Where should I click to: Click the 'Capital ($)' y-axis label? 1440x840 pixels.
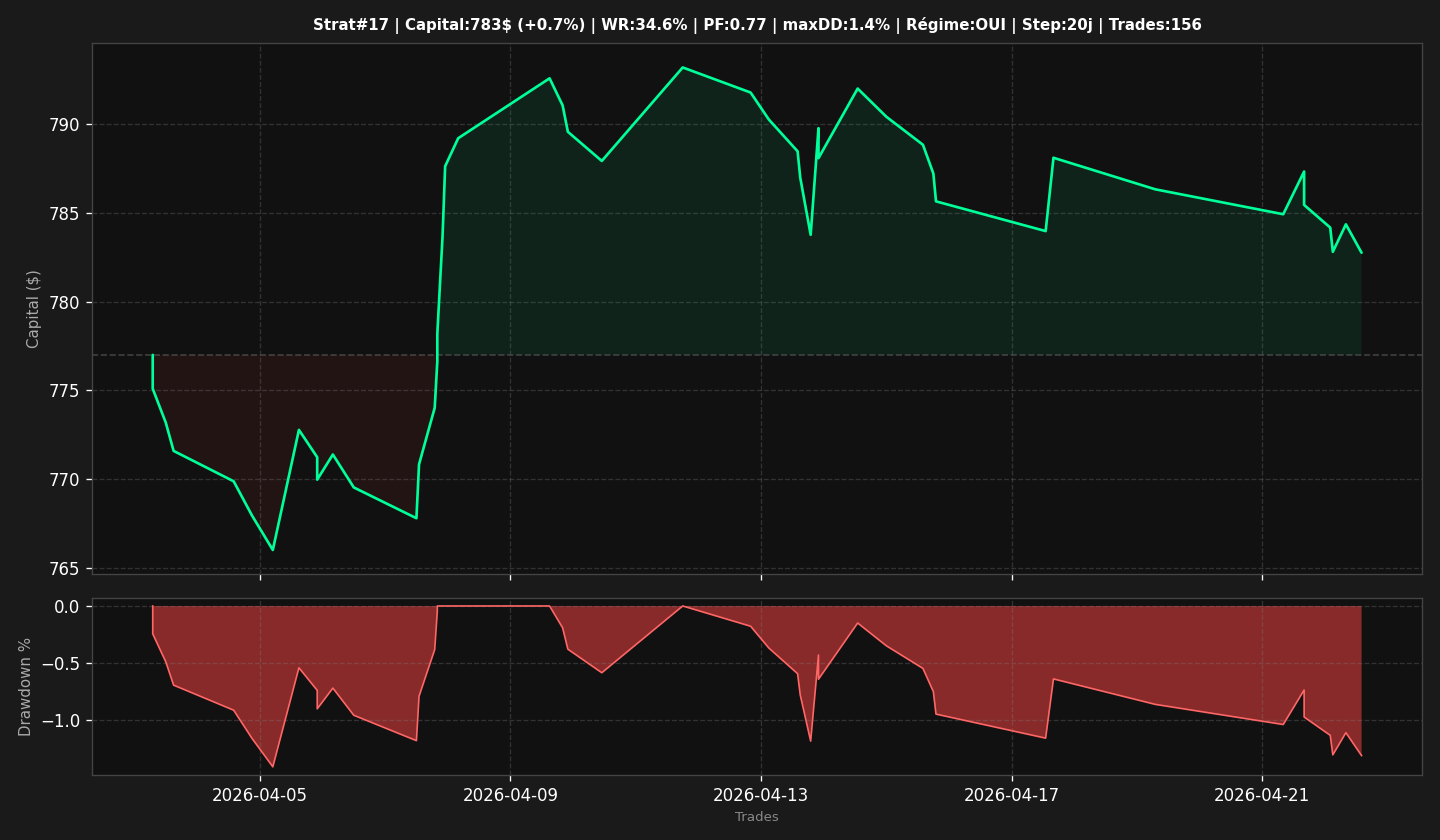pos(34,309)
